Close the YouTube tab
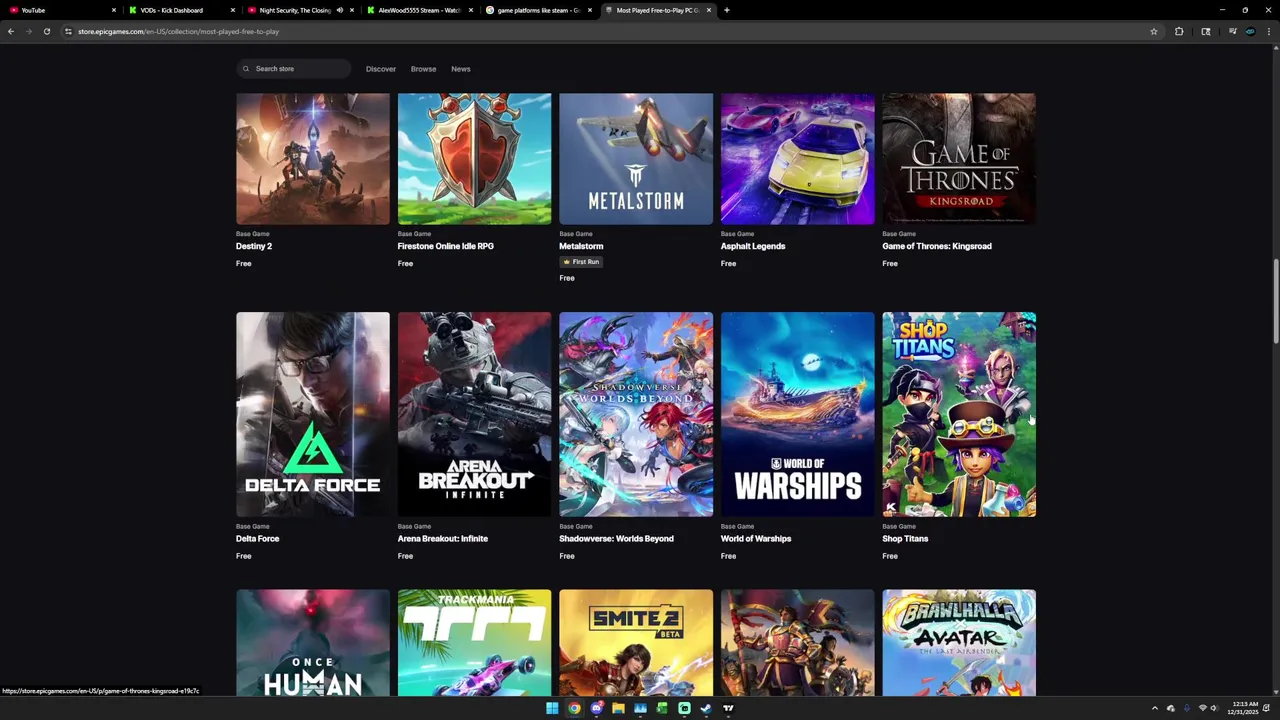The image size is (1280, 720). click(x=113, y=10)
